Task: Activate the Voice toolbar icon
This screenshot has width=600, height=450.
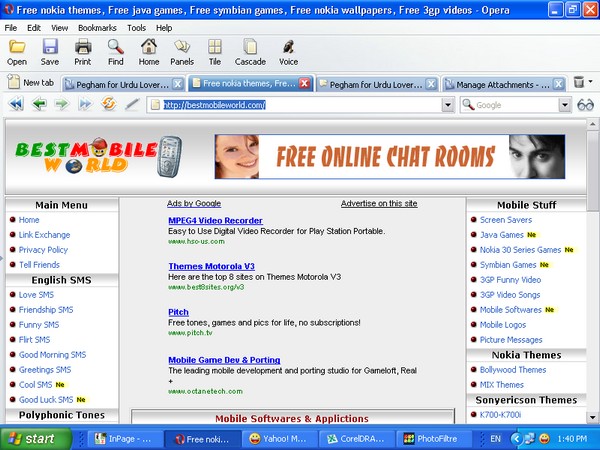Action: (288, 52)
